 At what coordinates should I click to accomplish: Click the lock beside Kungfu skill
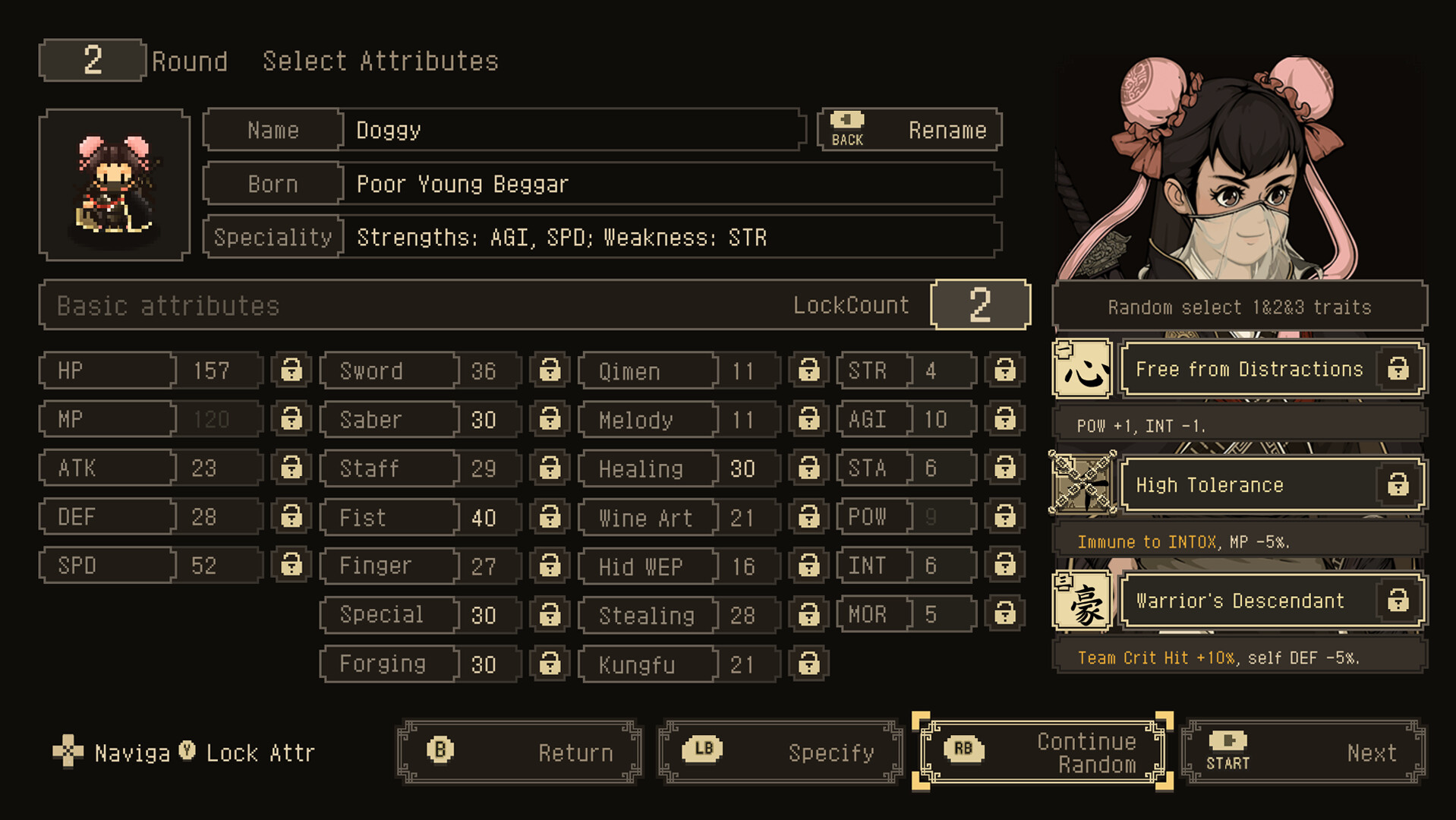tap(808, 664)
